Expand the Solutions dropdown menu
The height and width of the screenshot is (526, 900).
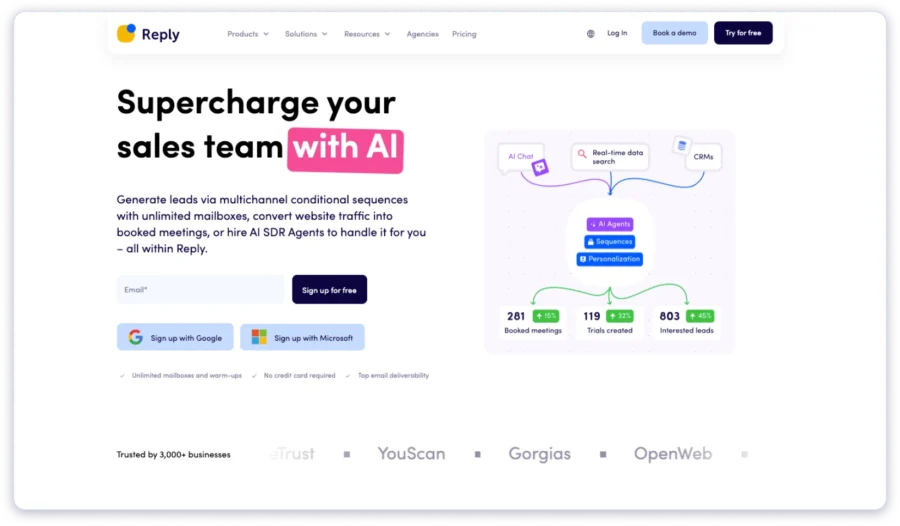306,34
